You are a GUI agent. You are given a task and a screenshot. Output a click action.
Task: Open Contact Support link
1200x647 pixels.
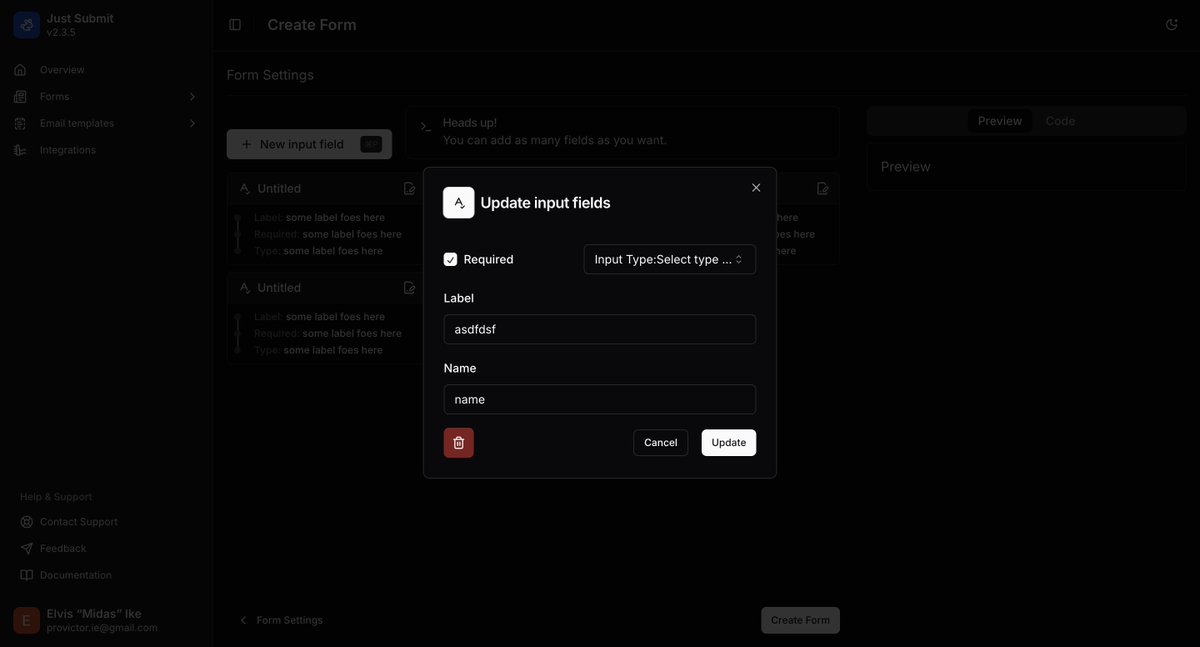79,522
